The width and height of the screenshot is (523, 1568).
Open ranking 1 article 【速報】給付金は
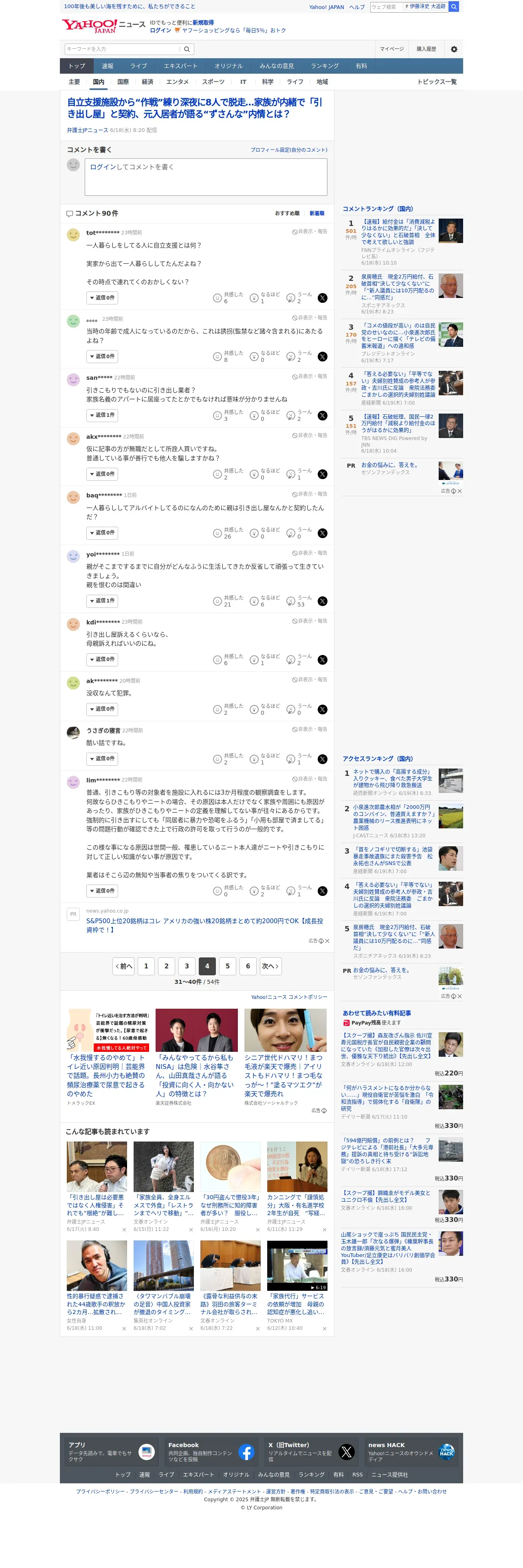click(x=398, y=232)
